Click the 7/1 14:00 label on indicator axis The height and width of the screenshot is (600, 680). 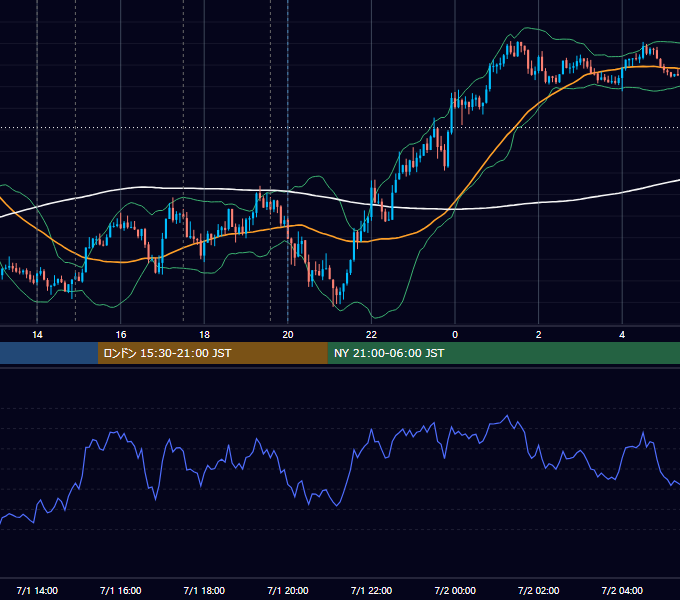(37, 591)
